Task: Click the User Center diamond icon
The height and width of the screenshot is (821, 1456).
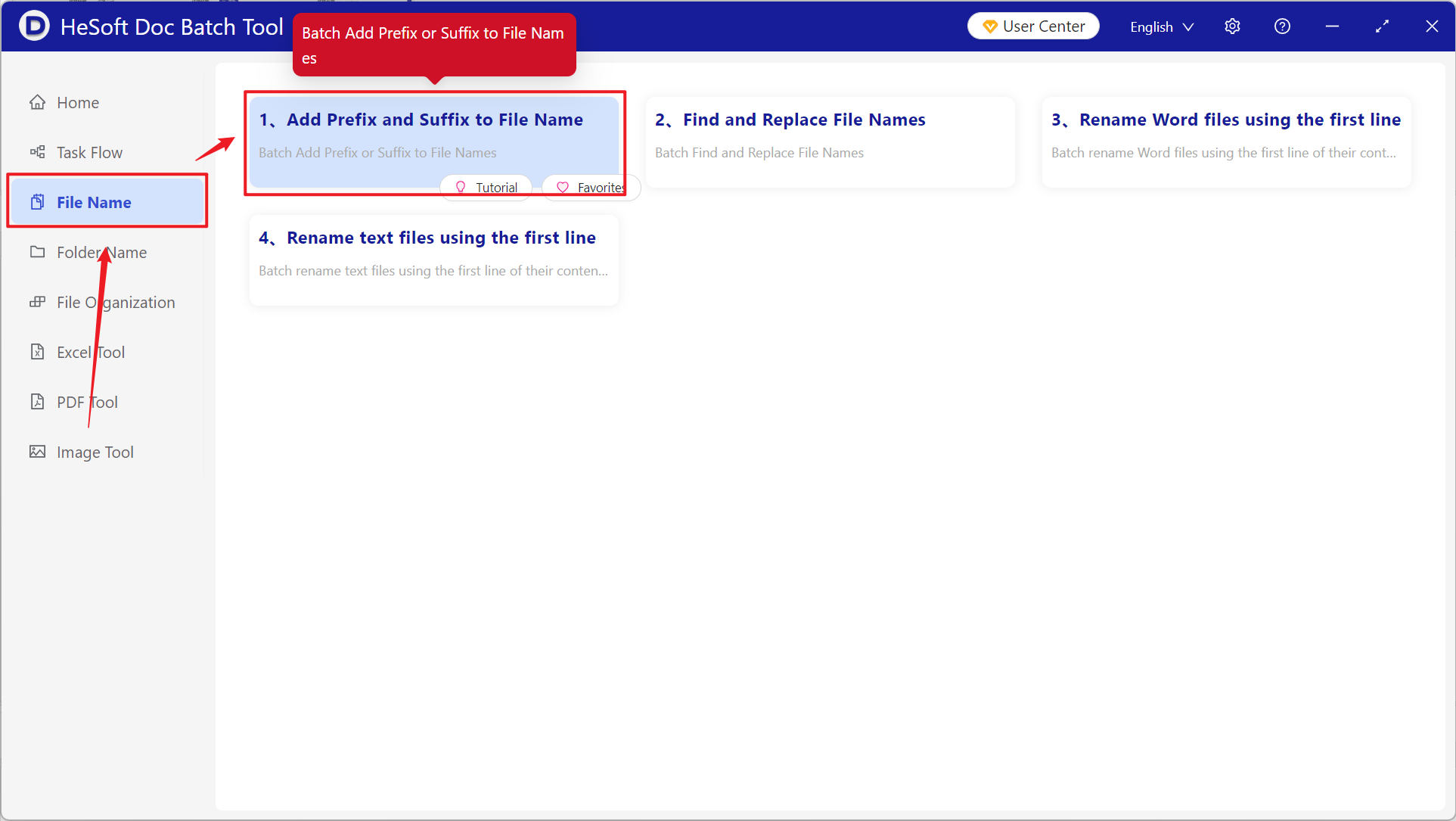Action: click(989, 26)
